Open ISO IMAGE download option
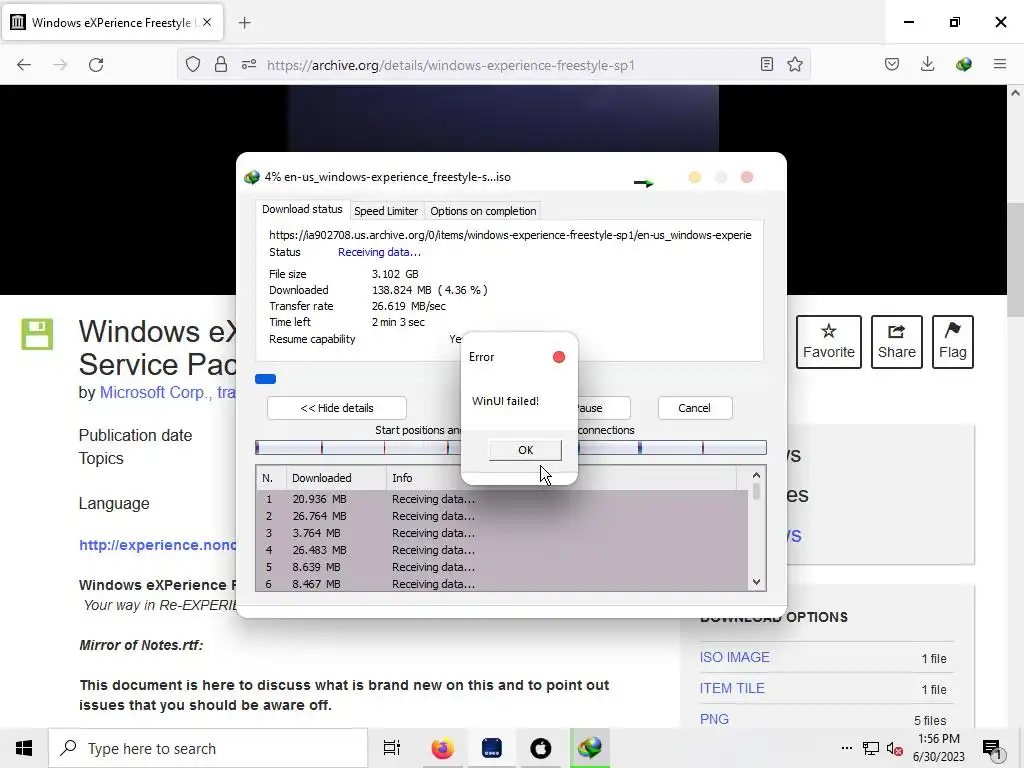The image size is (1024, 768). click(x=735, y=658)
